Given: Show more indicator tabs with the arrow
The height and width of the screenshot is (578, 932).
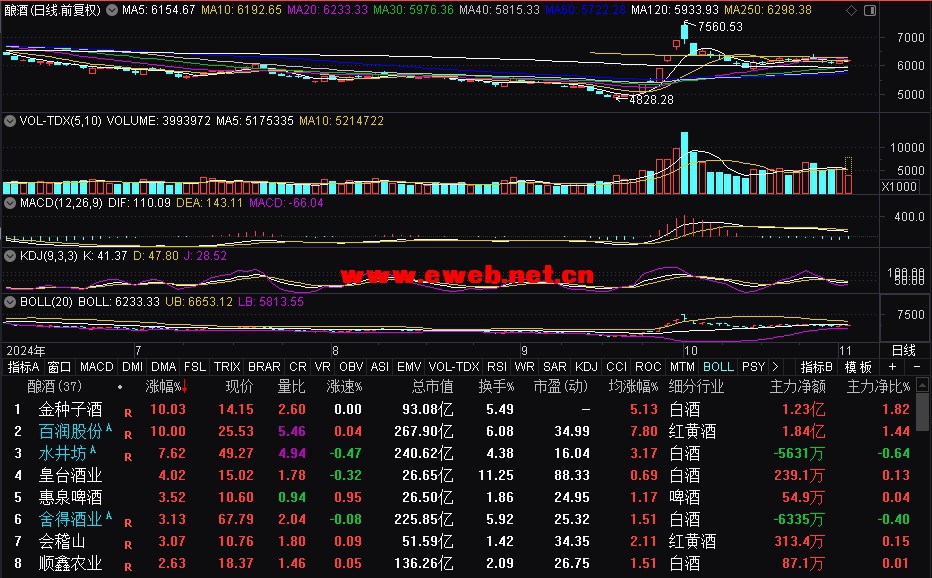Looking at the screenshot, I should tap(775, 367).
